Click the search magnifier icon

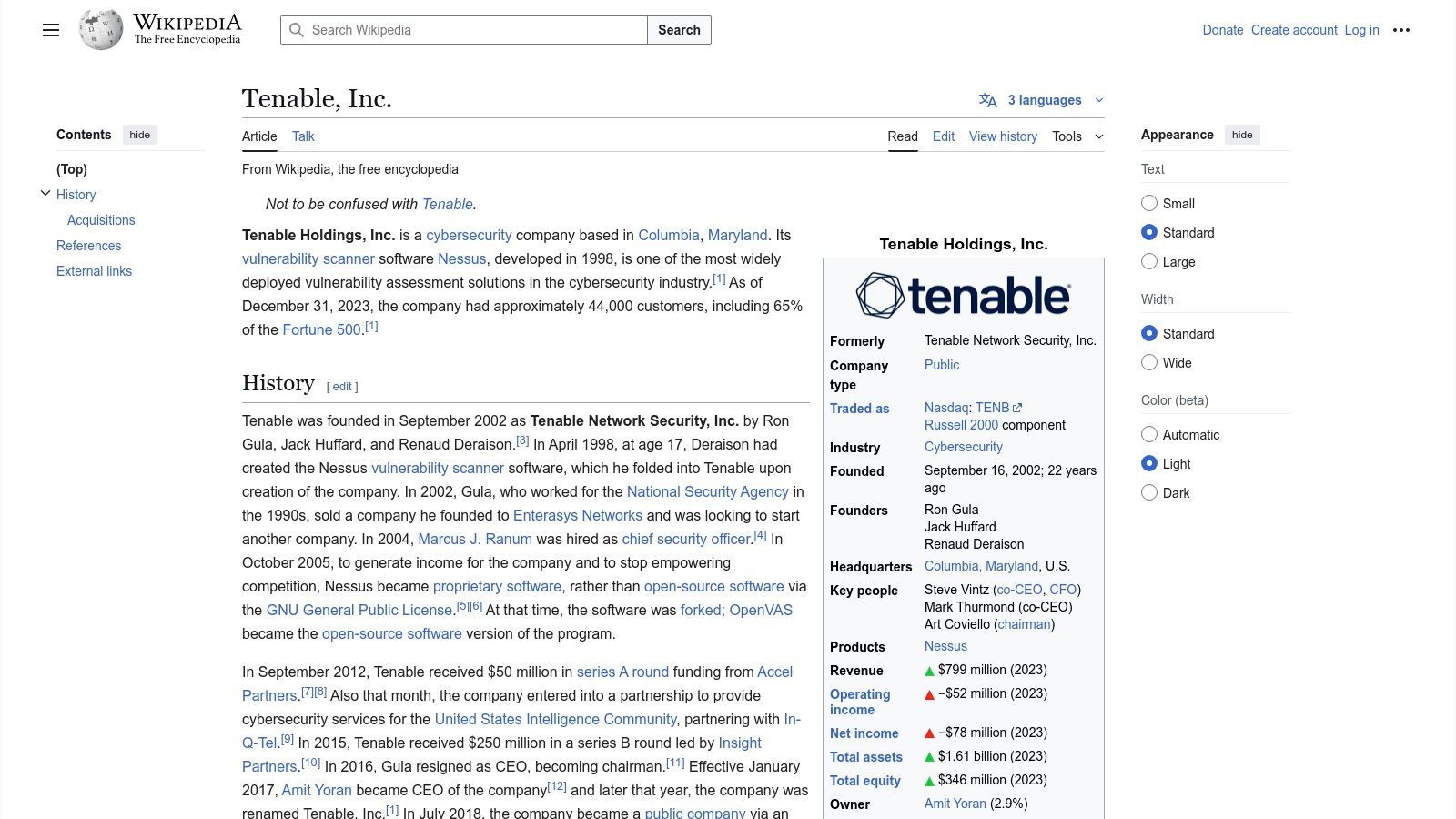tap(297, 30)
